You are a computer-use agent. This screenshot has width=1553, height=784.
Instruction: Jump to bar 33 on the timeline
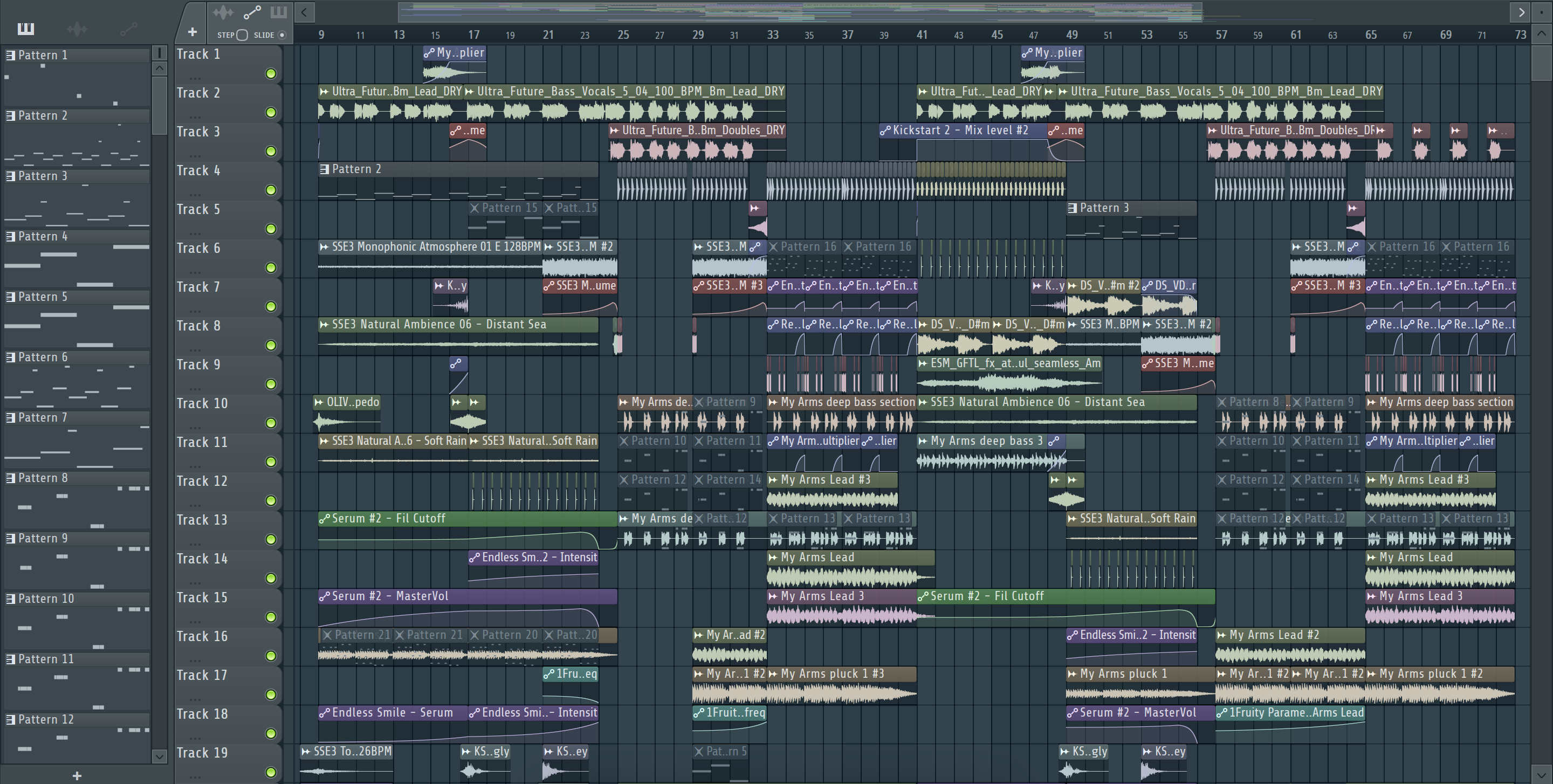point(772,35)
